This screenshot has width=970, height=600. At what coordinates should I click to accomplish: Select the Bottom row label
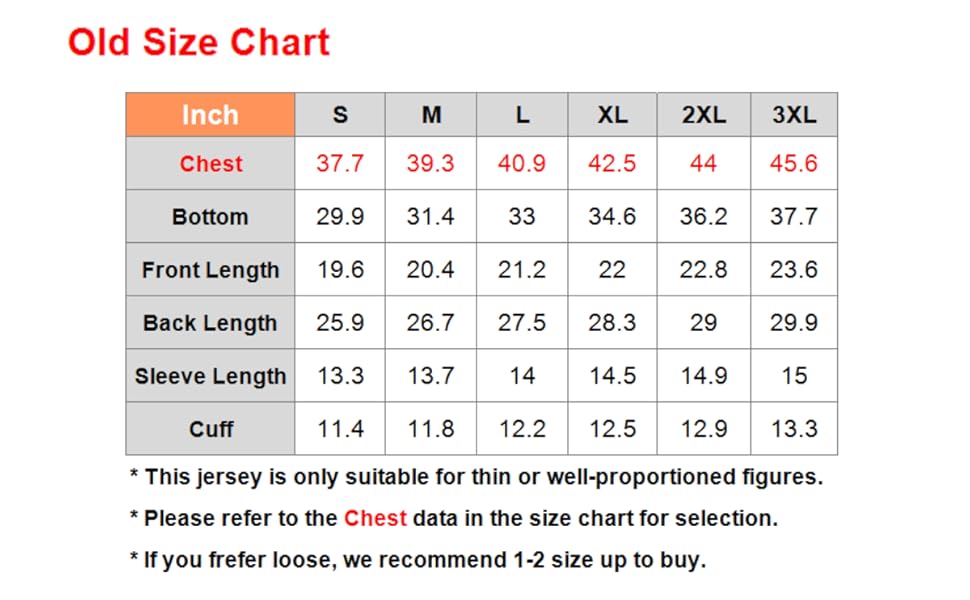(x=210, y=217)
